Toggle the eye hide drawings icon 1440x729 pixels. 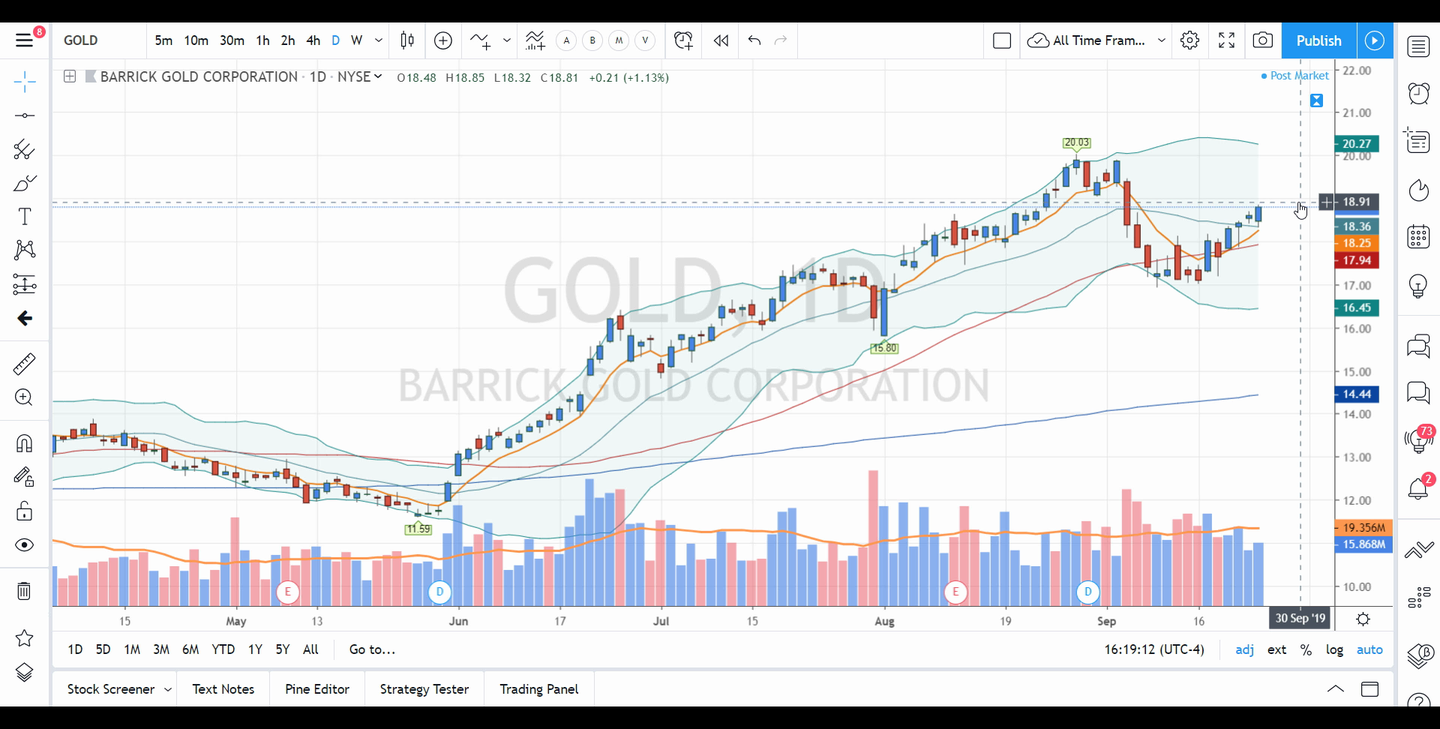pos(25,545)
